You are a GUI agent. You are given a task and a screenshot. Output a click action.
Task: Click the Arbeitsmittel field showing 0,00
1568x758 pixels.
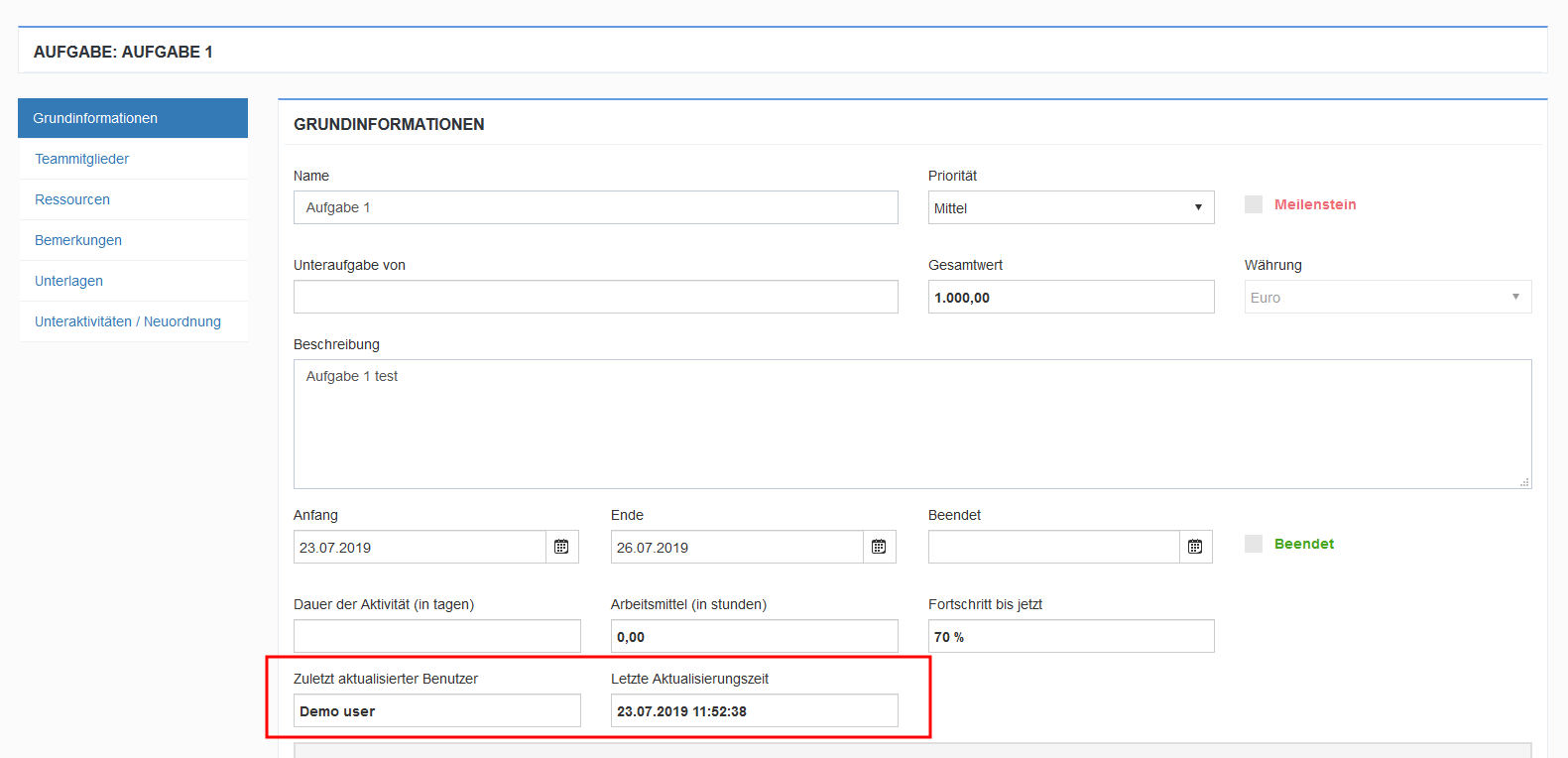[755, 636]
